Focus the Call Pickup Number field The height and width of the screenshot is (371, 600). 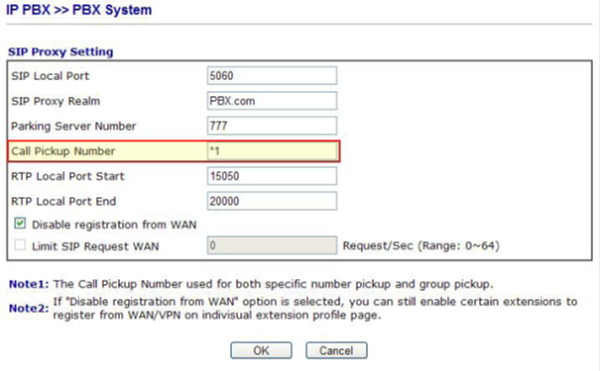pos(272,151)
